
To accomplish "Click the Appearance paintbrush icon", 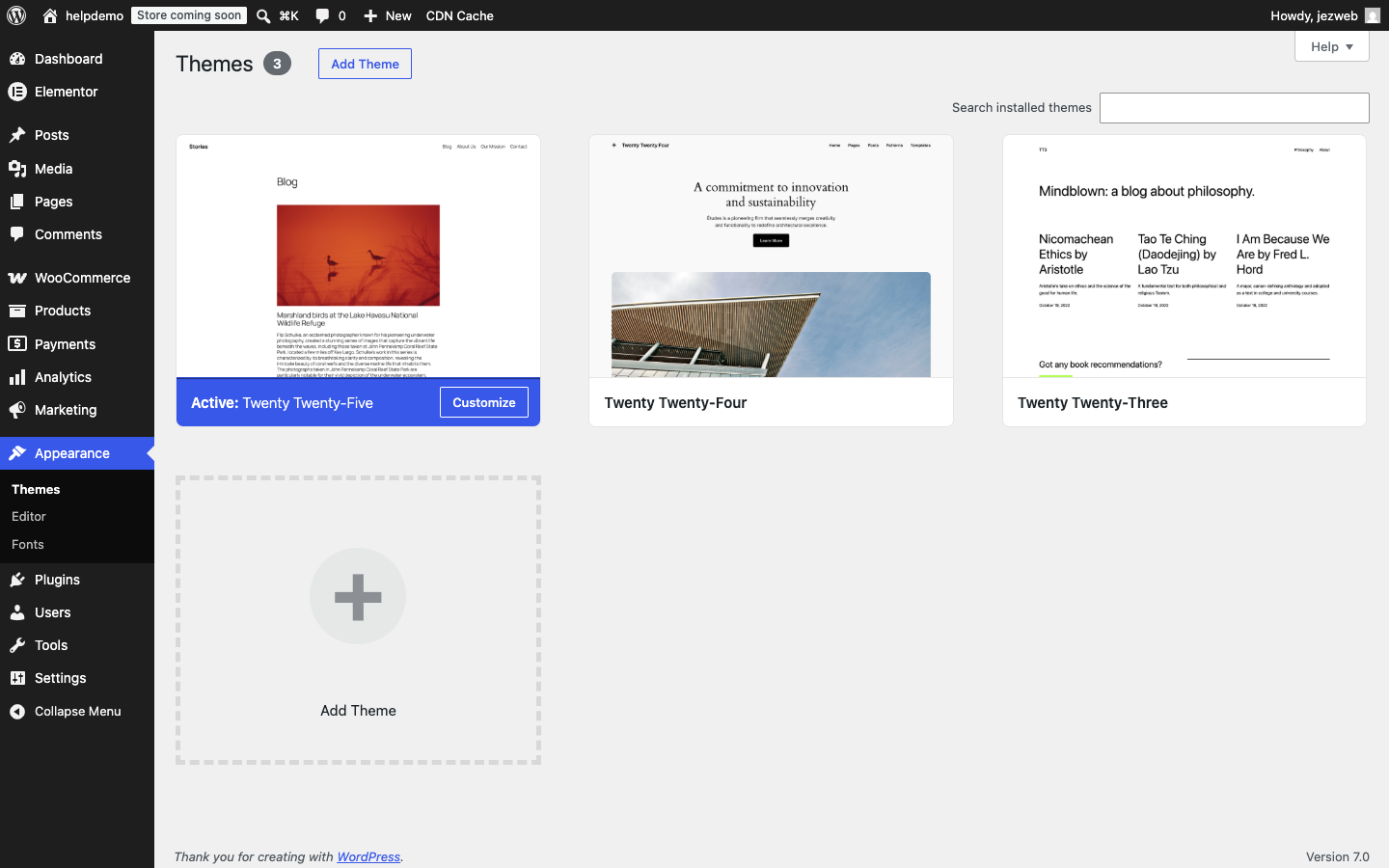I will pyautogui.click(x=17, y=453).
